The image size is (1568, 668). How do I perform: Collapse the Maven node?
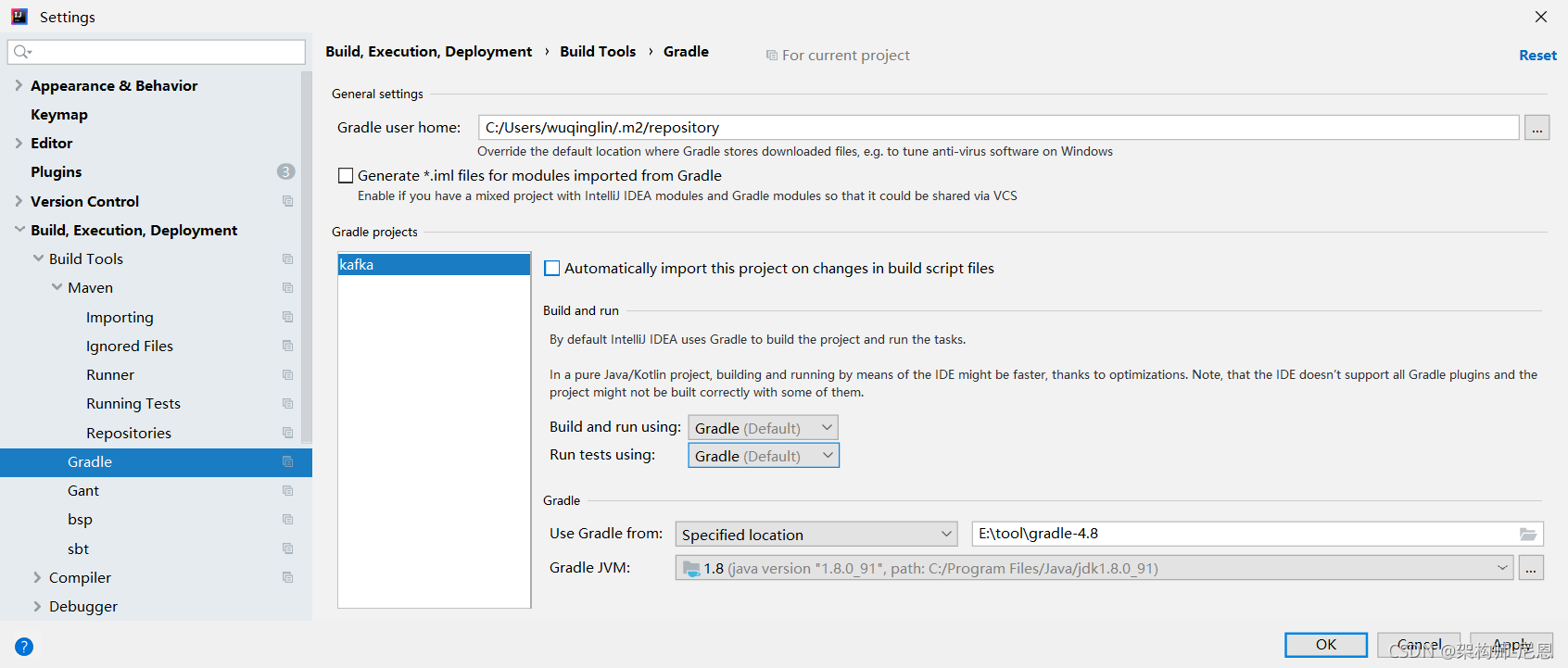(x=57, y=287)
